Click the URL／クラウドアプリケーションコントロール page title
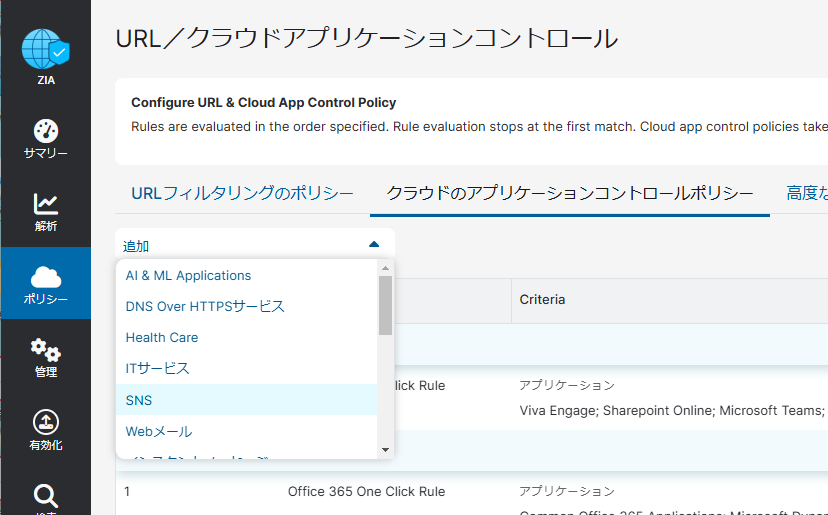The width and height of the screenshot is (828, 515). point(366,39)
